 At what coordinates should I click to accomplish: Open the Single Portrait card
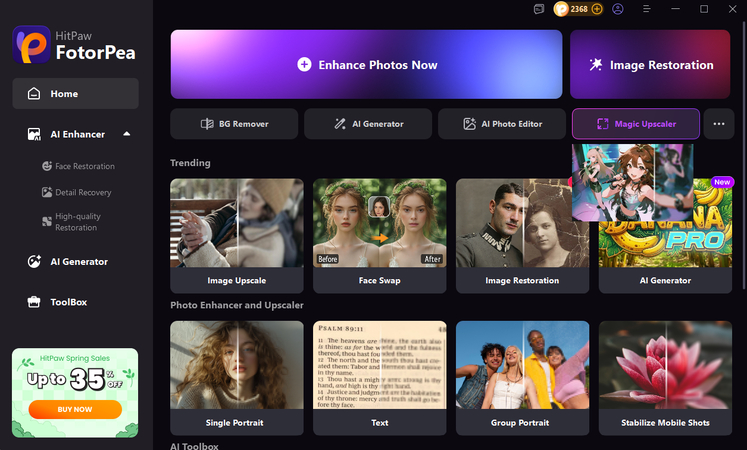click(237, 378)
